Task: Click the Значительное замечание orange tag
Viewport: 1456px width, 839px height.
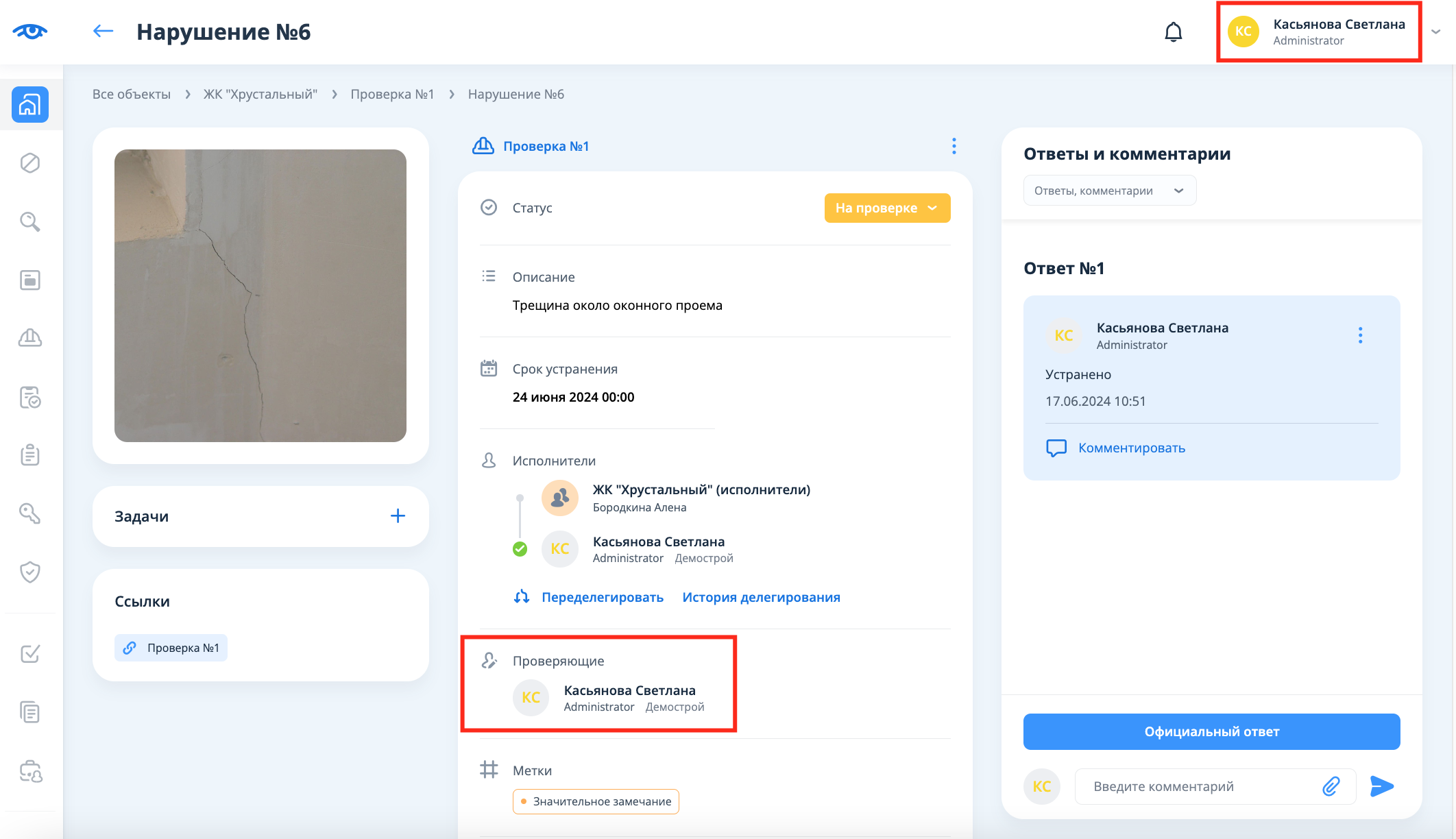Action: click(596, 801)
